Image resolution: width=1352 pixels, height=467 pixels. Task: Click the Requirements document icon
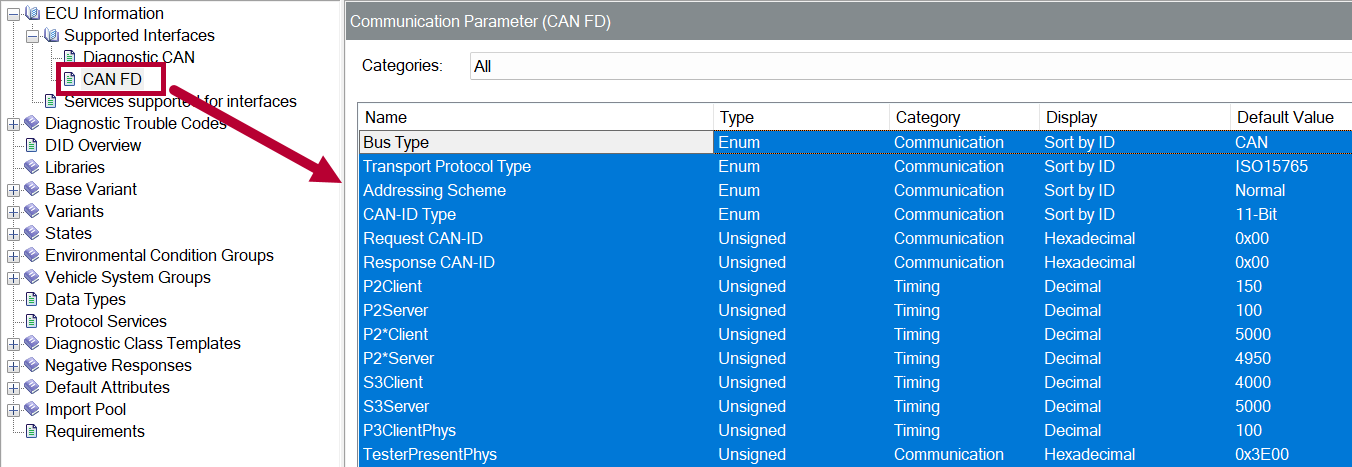[32, 431]
